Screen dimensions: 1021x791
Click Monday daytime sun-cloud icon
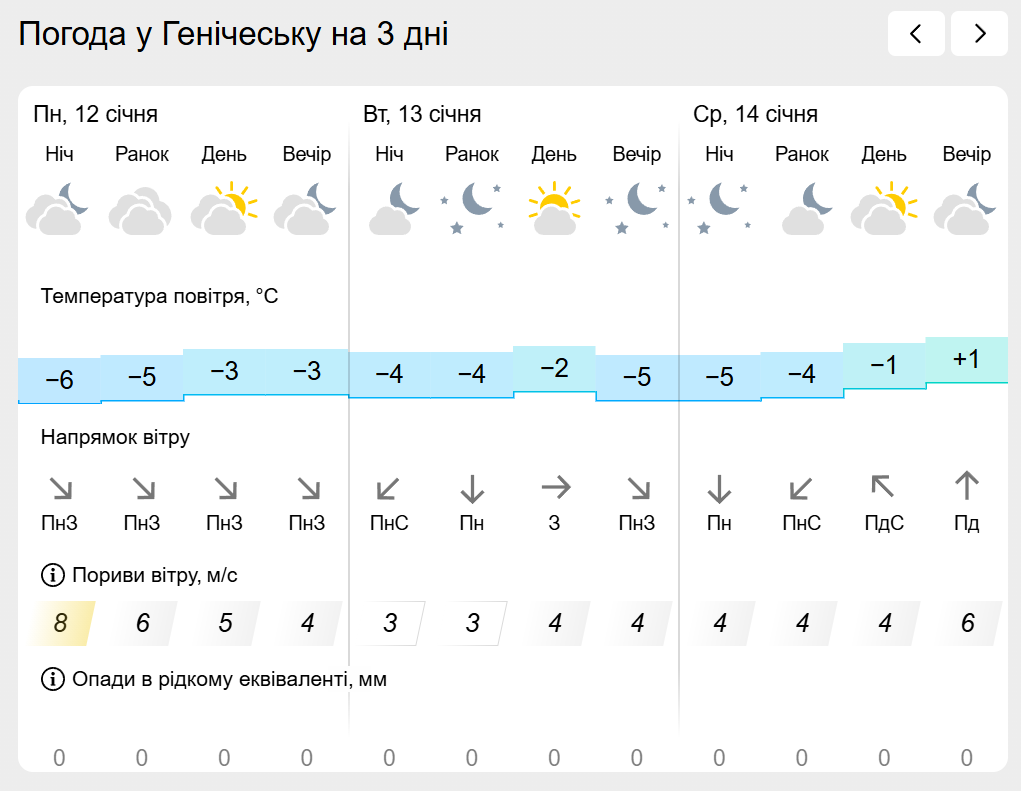[x=224, y=208]
